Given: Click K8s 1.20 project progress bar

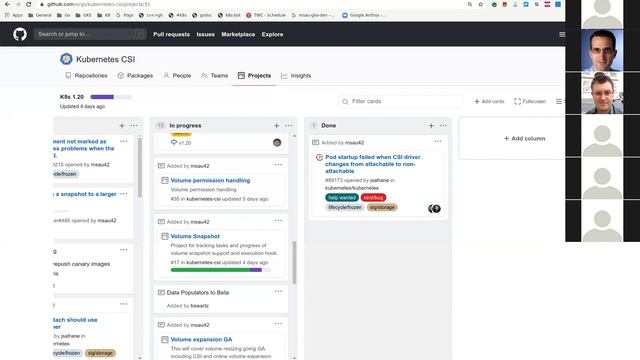Looking at the screenshot, I should (x=111, y=97).
